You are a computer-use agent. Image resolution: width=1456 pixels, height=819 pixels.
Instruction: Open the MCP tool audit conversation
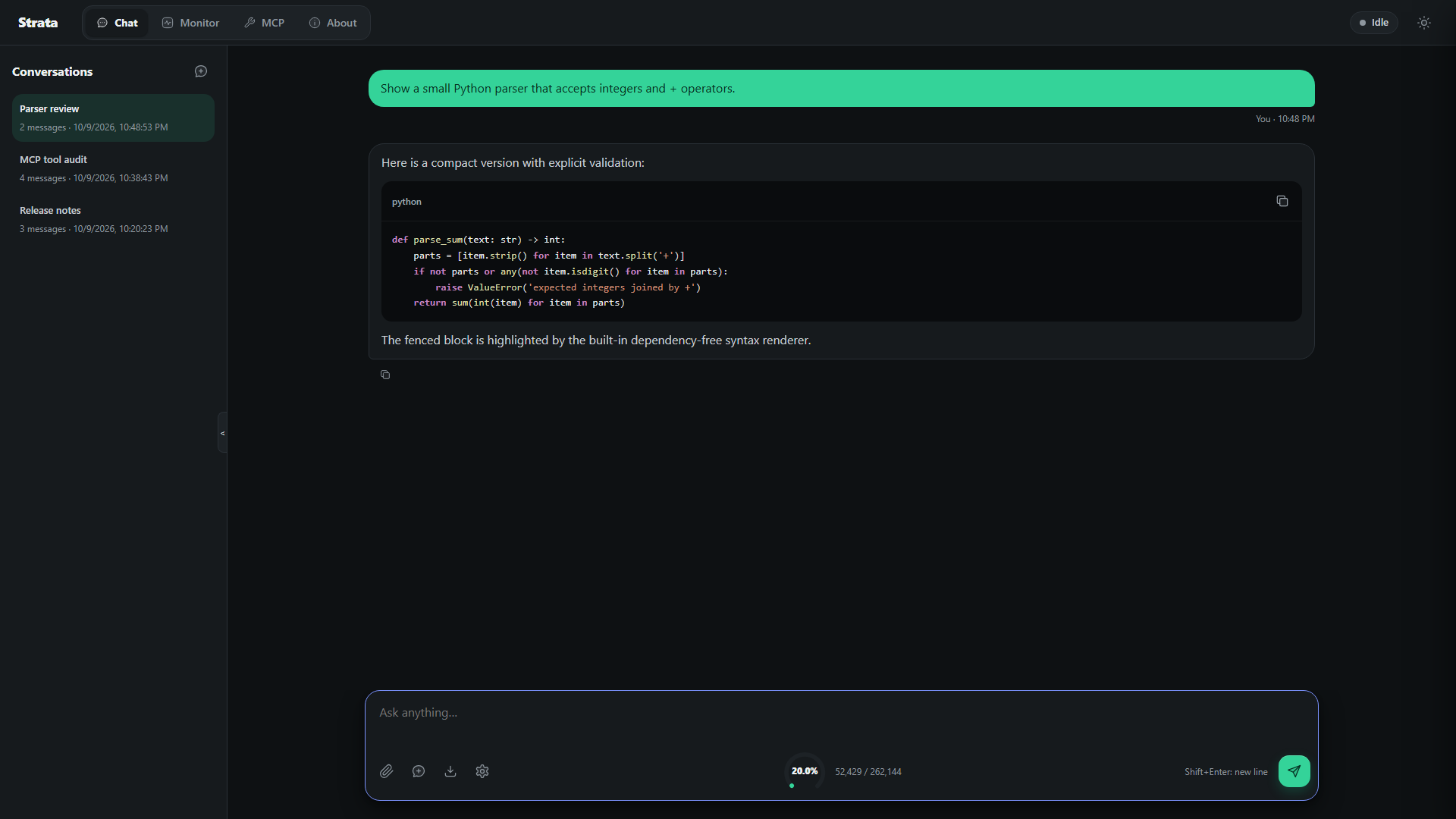[113, 168]
